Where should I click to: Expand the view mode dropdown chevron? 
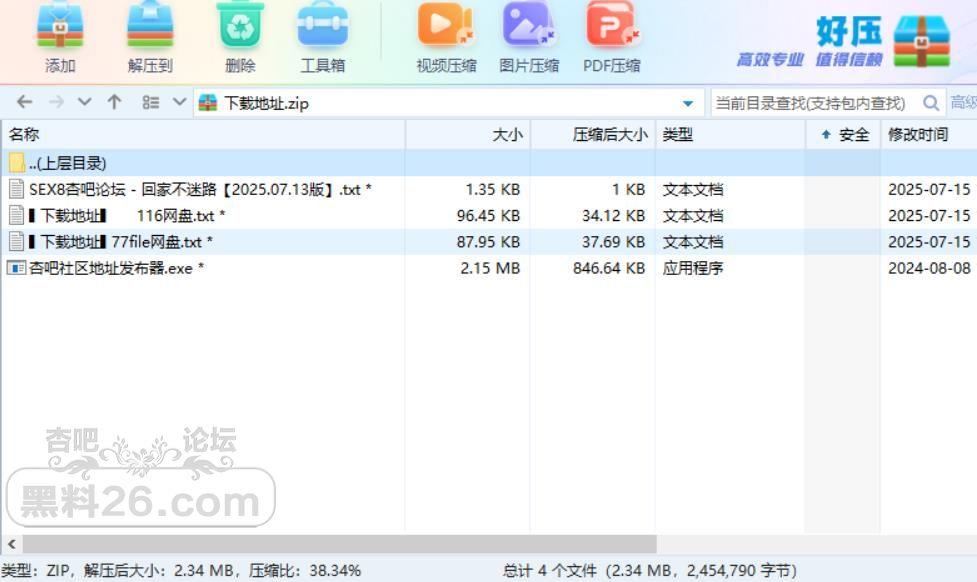click(179, 102)
